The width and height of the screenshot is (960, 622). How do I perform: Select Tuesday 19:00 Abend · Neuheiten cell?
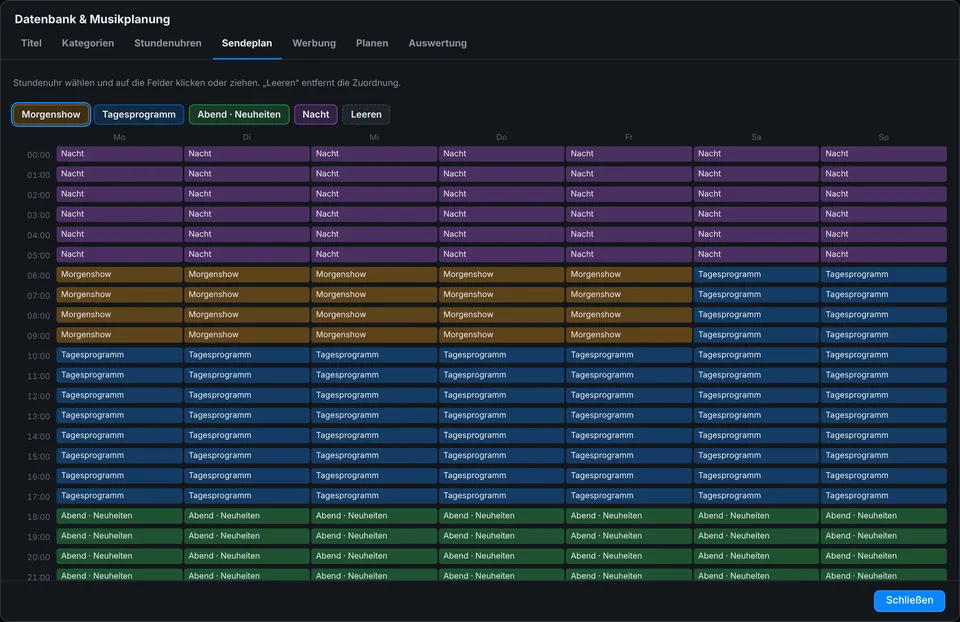point(247,536)
